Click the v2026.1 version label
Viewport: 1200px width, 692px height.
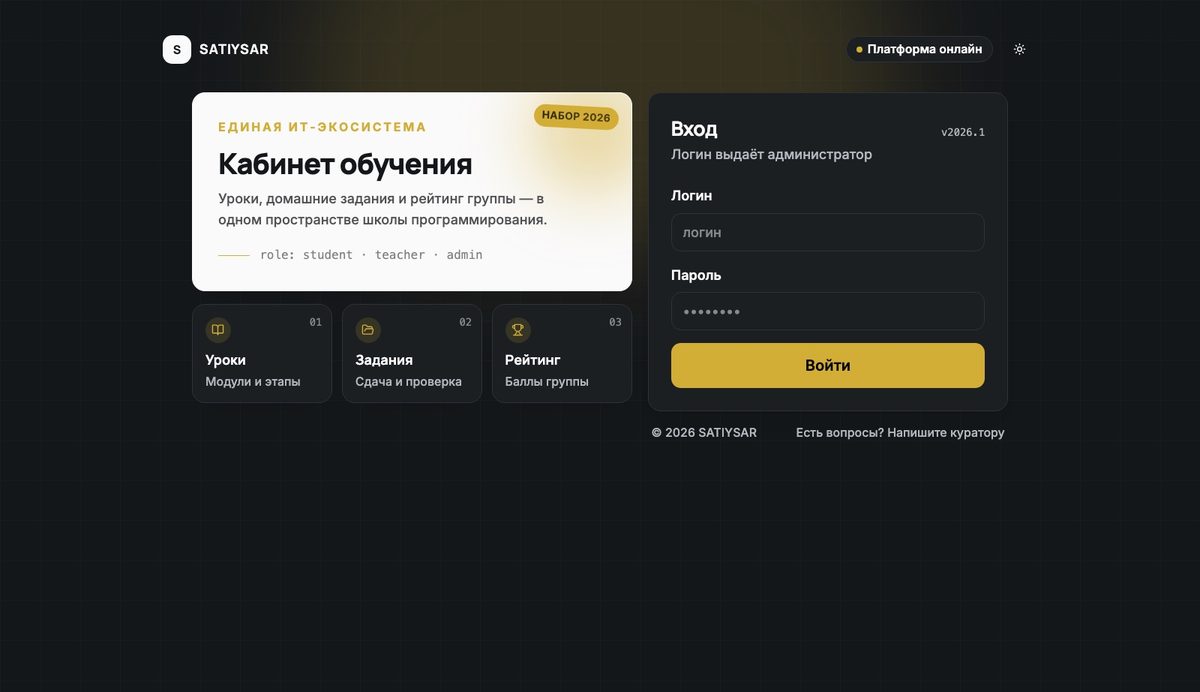963,132
